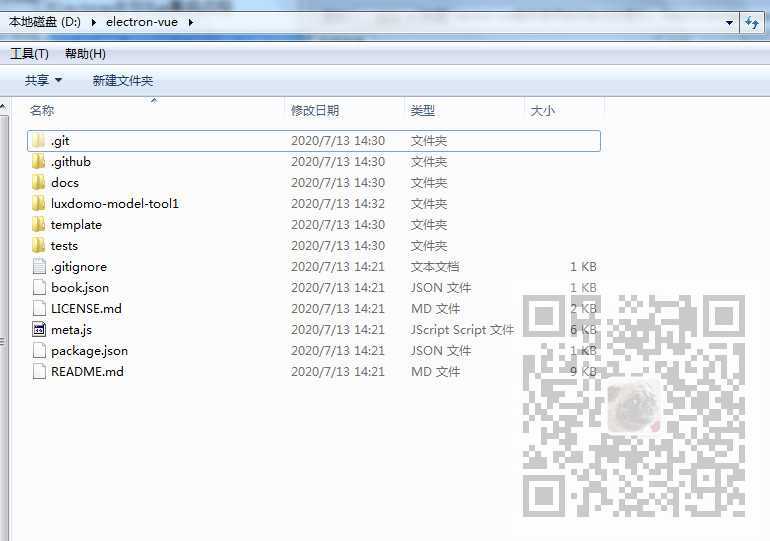Viewport: 770px width, 541px height.
Task: Click the left pane scrollbar up arrow
Action: [x=3, y=107]
